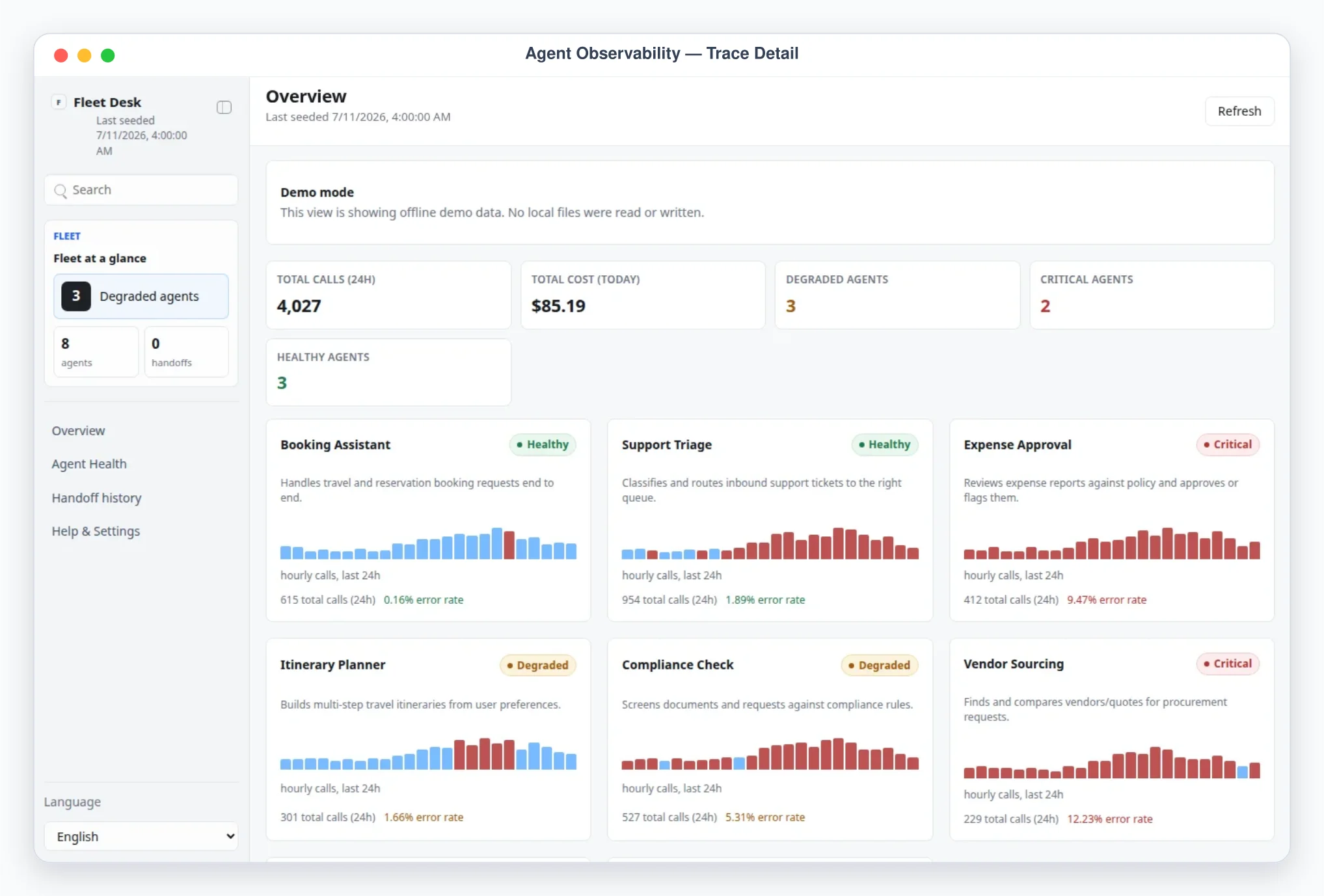This screenshot has width=1324, height=896.
Task: Open Help & Settings
Action: 96,531
